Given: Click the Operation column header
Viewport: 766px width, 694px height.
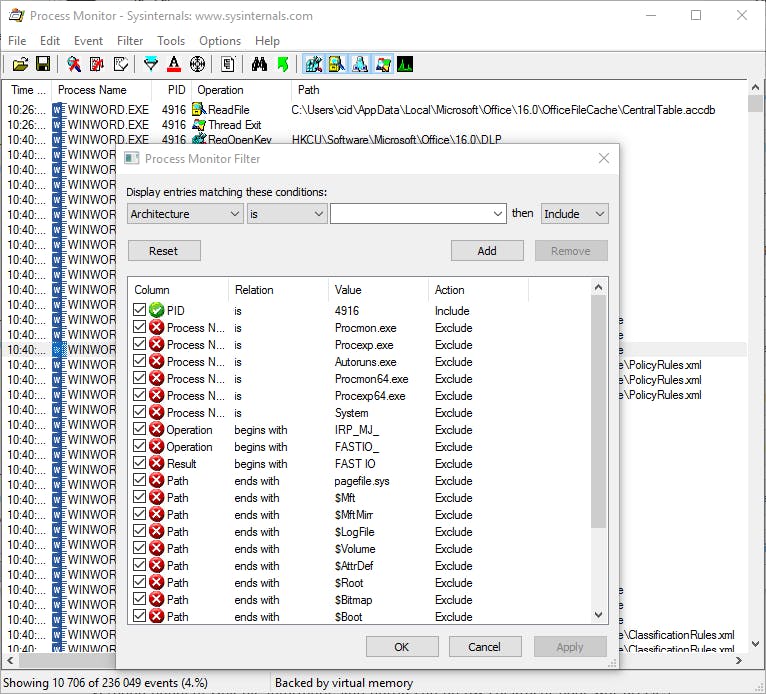Looking at the screenshot, I should [240, 90].
